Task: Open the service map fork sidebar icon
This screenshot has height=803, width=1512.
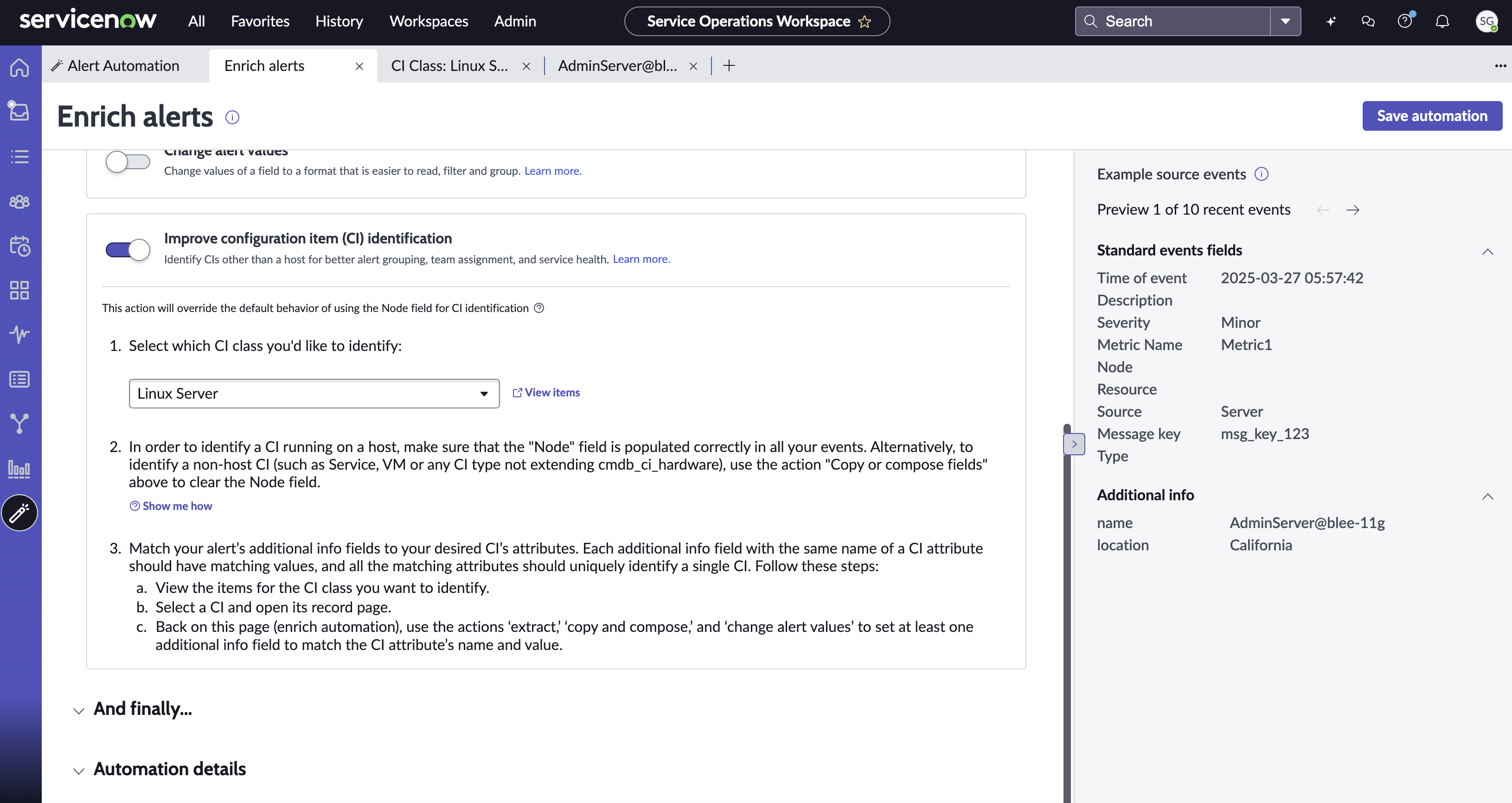Action: tap(19, 423)
